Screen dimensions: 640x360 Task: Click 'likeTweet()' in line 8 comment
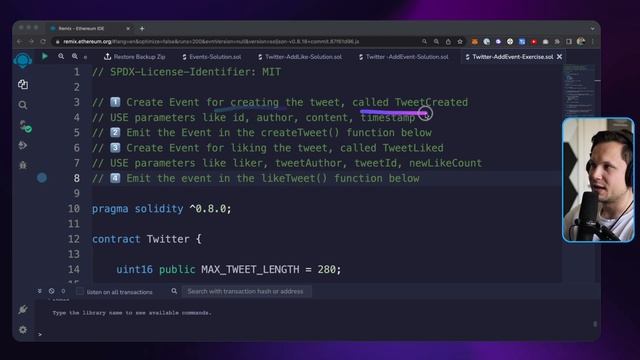(294, 179)
